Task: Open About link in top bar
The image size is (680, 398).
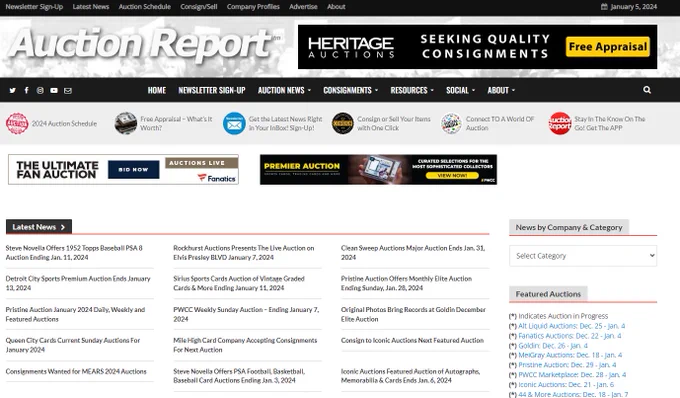Action: (x=336, y=7)
